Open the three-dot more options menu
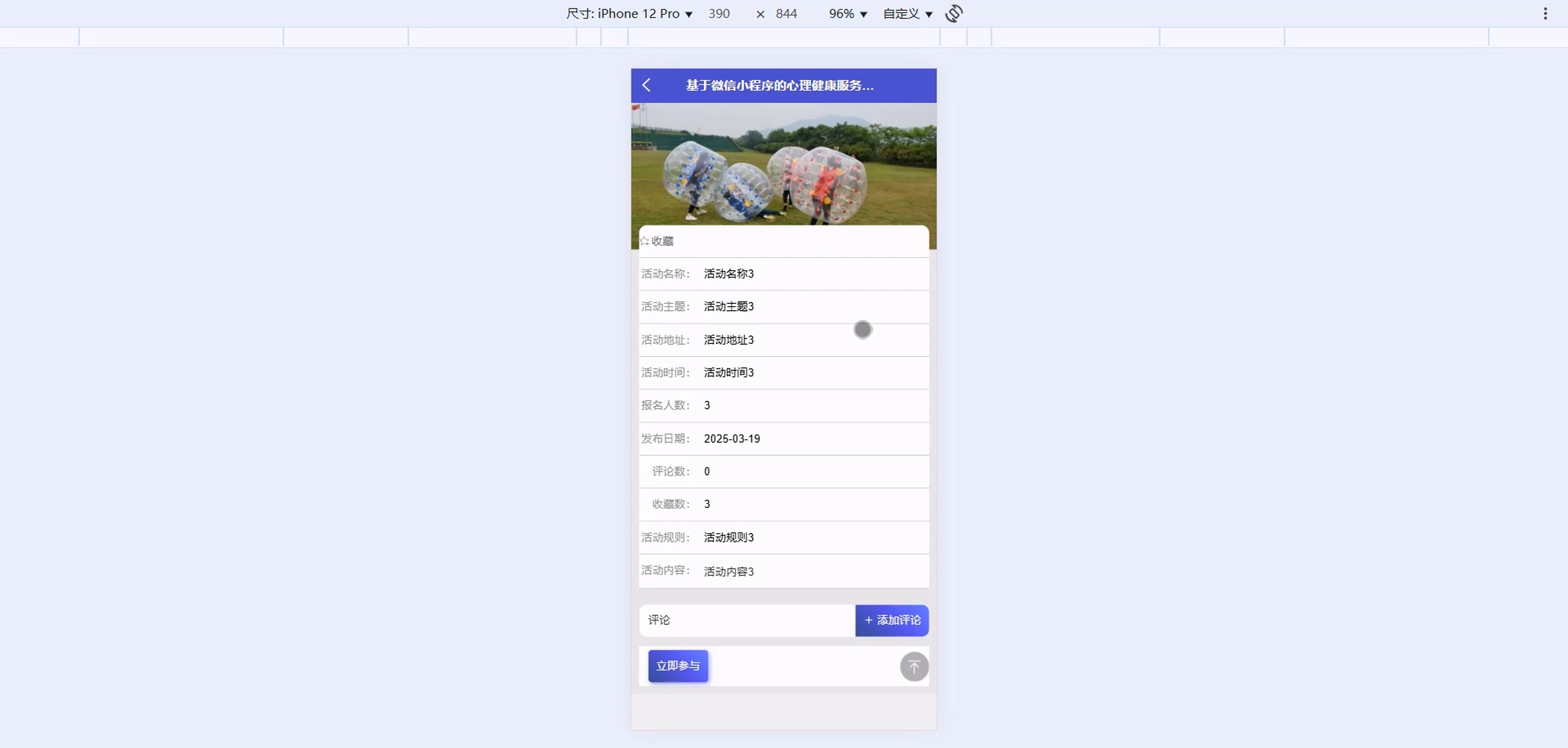The image size is (1568, 748). pyautogui.click(x=1545, y=13)
